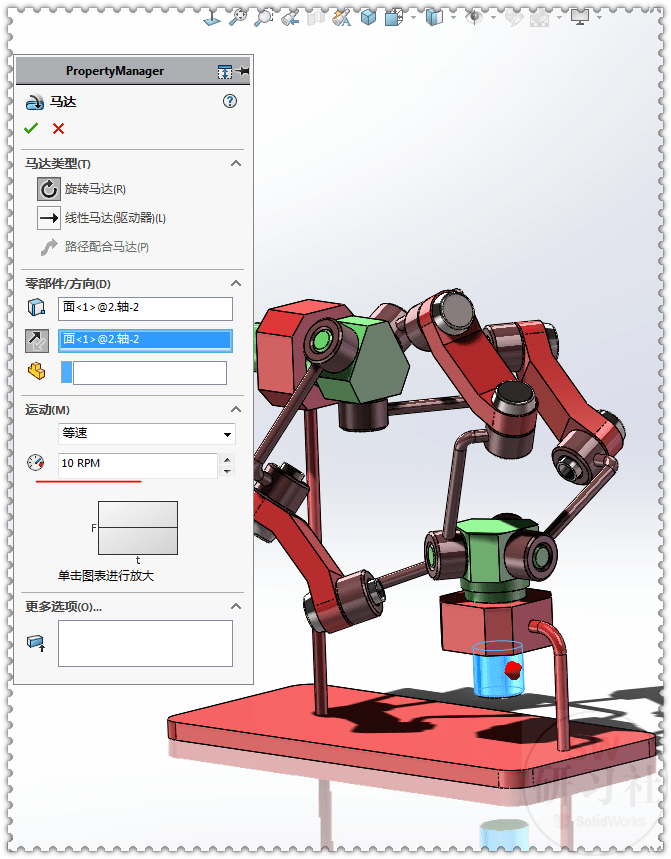Click the plane/normal-to icon at toolbar start

click(x=212, y=18)
